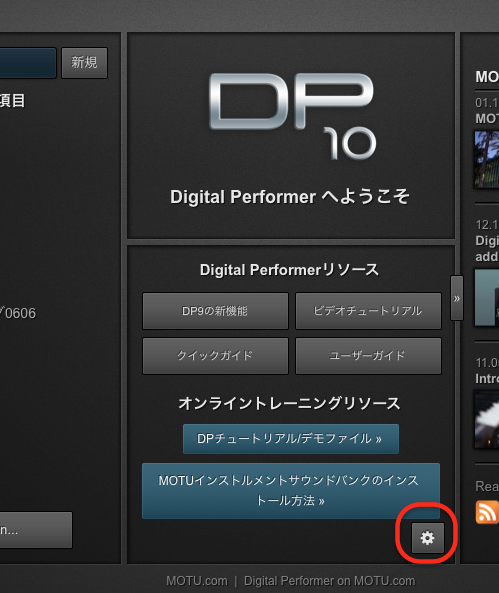Click the button ending in 'n...'

pyautogui.click(x=36, y=530)
